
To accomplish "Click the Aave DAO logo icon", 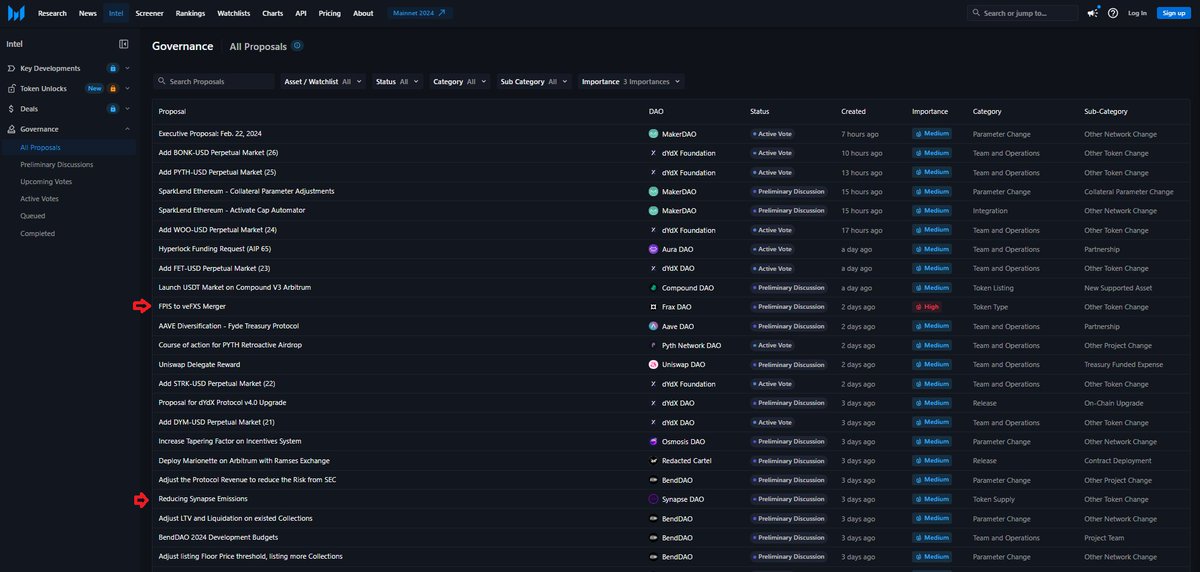I will (653, 326).
